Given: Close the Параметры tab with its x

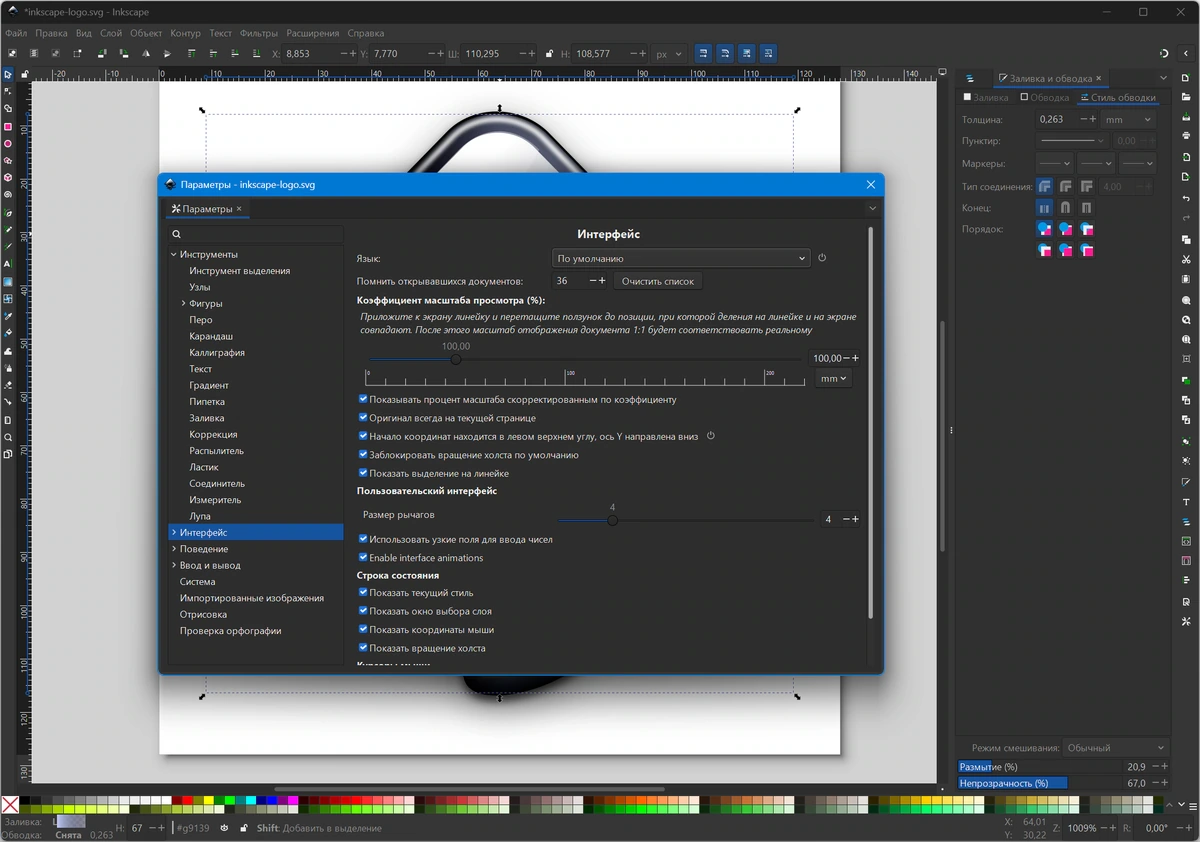Looking at the screenshot, I should [x=239, y=209].
